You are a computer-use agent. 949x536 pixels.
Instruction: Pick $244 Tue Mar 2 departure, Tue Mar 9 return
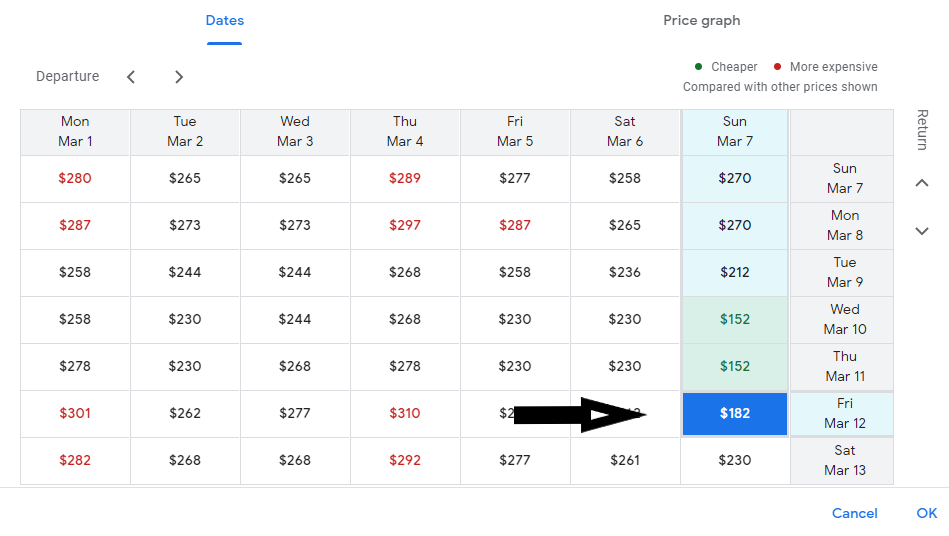point(185,272)
